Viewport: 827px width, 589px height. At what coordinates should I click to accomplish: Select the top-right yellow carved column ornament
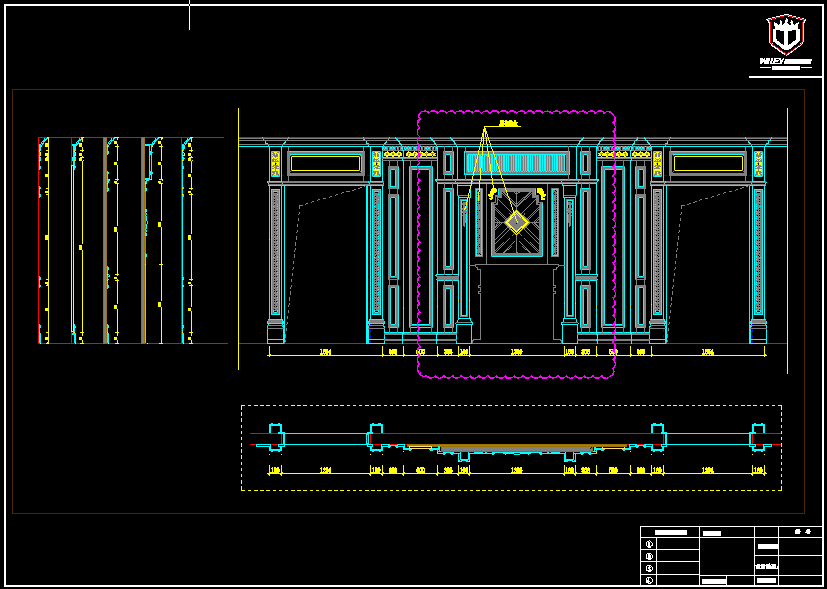[x=758, y=163]
